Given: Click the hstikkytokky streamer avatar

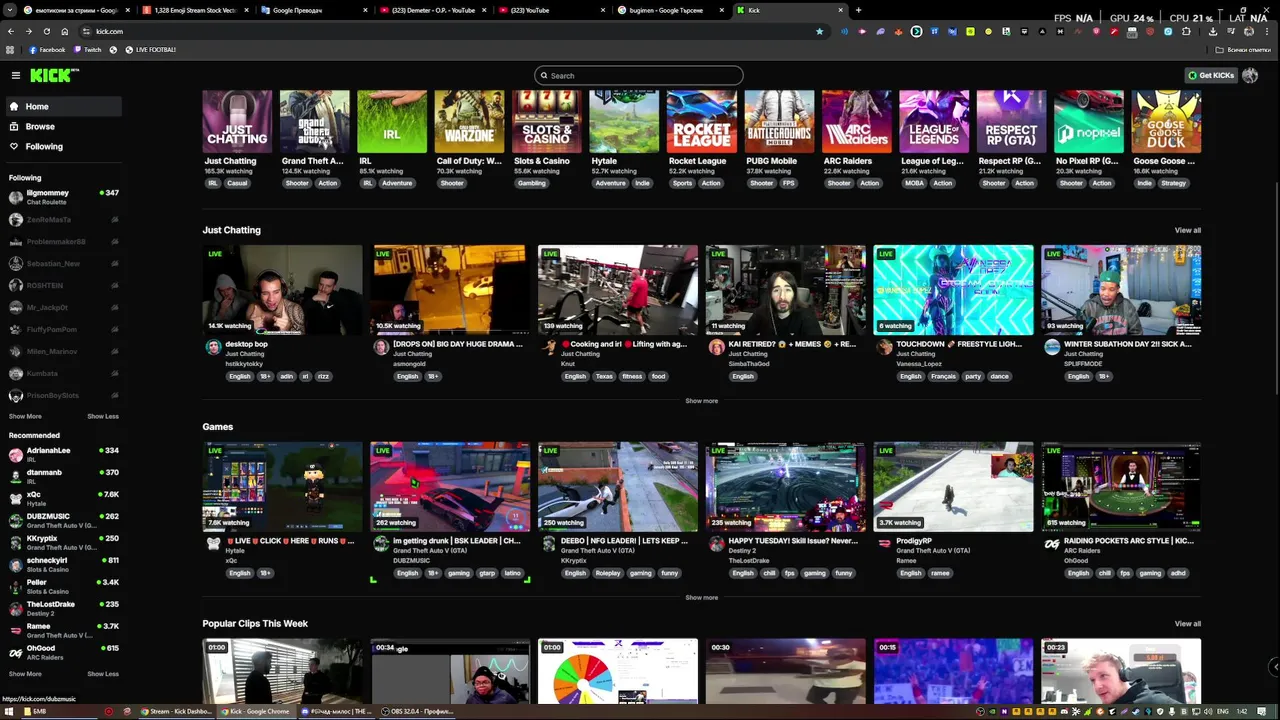Looking at the screenshot, I should (x=213, y=347).
